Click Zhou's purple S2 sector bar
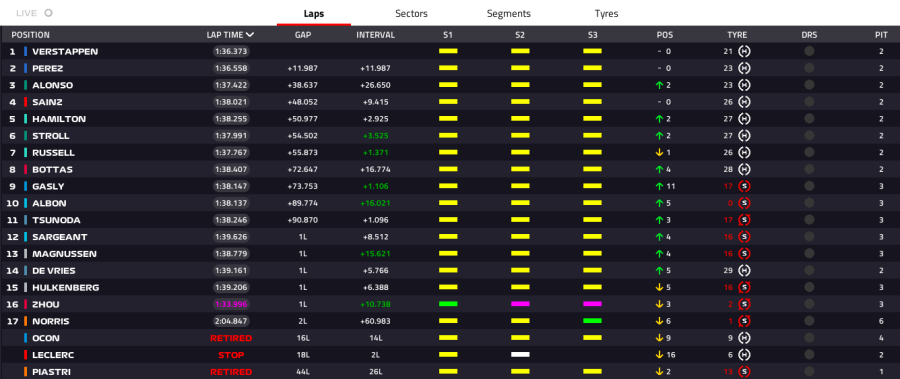 pos(520,304)
